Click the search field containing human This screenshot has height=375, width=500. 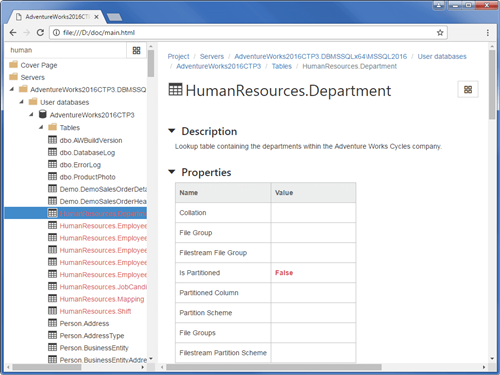tap(67, 50)
